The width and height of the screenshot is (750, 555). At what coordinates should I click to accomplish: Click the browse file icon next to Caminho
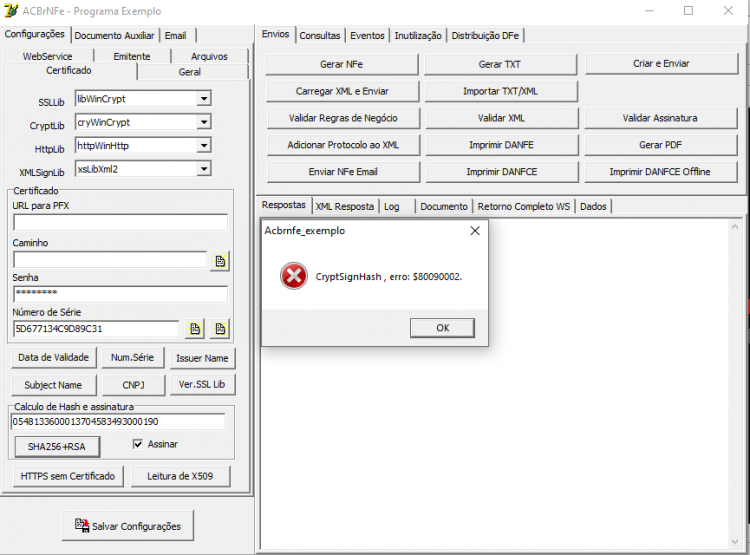tap(220, 261)
